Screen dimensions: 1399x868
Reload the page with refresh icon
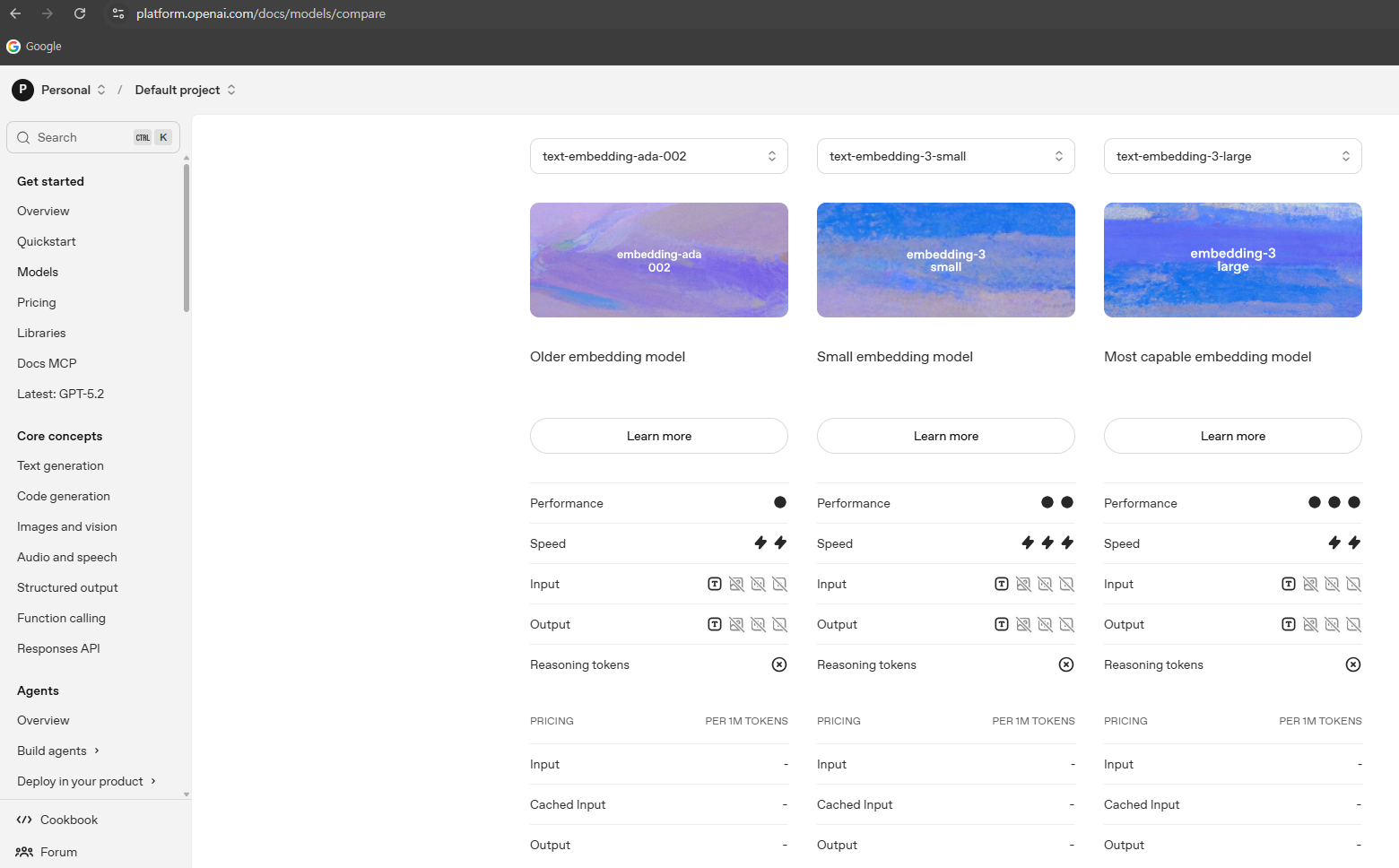(80, 13)
